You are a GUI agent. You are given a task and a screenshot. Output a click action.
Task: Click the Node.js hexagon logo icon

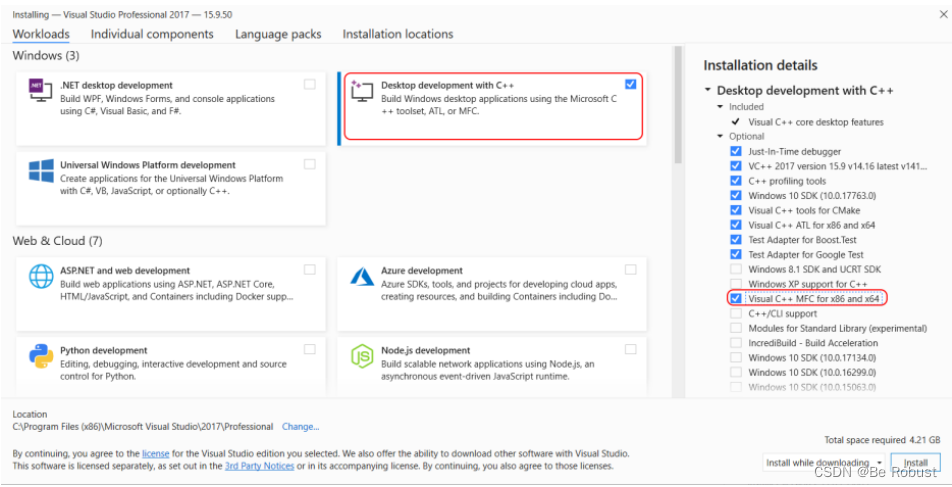click(x=362, y=356)
